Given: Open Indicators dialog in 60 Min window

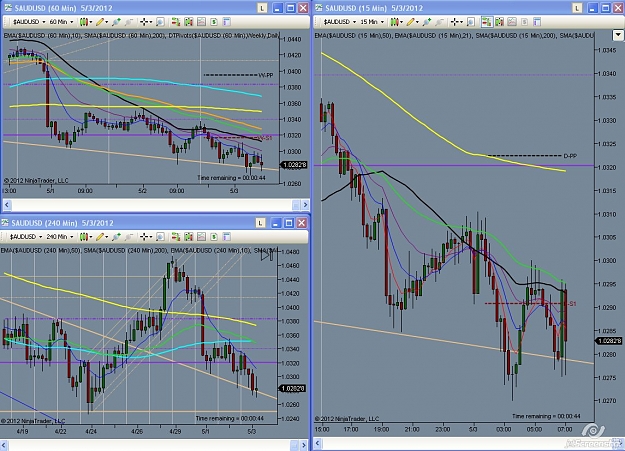Looking at the screenshot, I should coord(201,22).
